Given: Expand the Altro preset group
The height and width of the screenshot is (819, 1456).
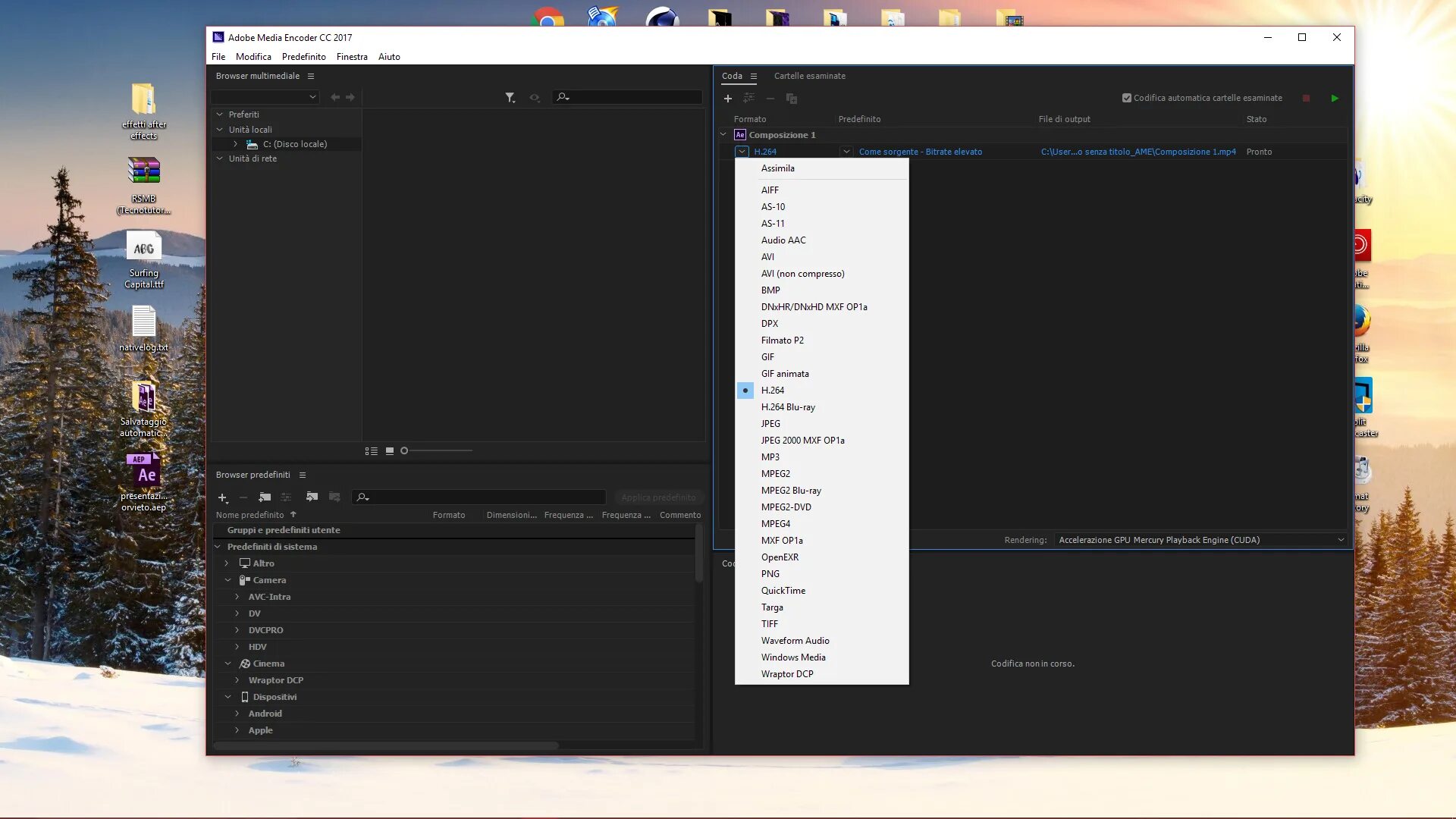Looking at the screenshot, I should [226, 563].
